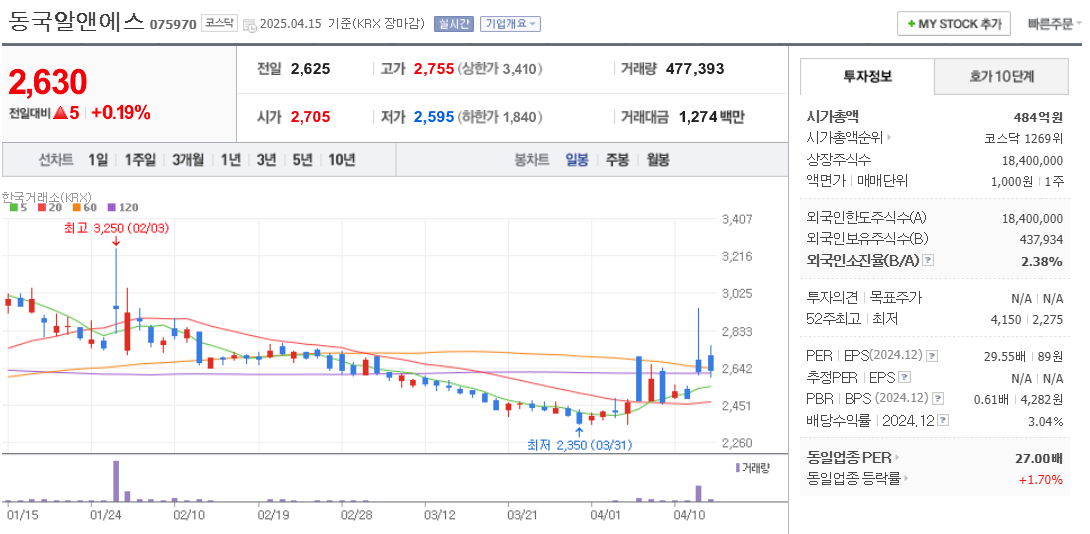Open help icon beside 배당수익률 2024.12
This screenshot has width=1090, height=534.
point(943,421)
